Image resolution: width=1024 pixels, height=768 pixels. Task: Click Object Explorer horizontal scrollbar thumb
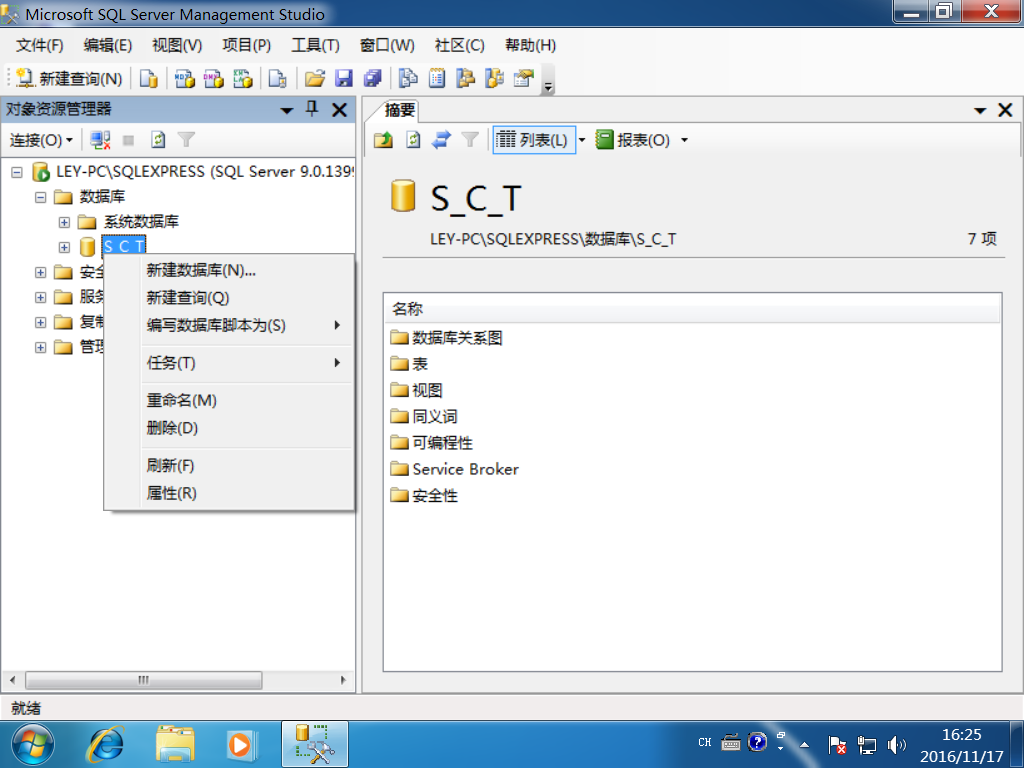[x=144, y=680]
